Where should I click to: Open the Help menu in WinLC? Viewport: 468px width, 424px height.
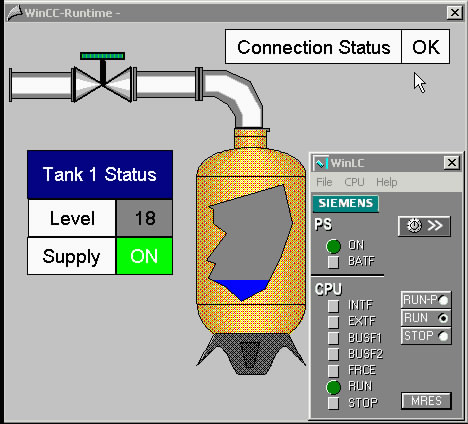tap(387, 182)
